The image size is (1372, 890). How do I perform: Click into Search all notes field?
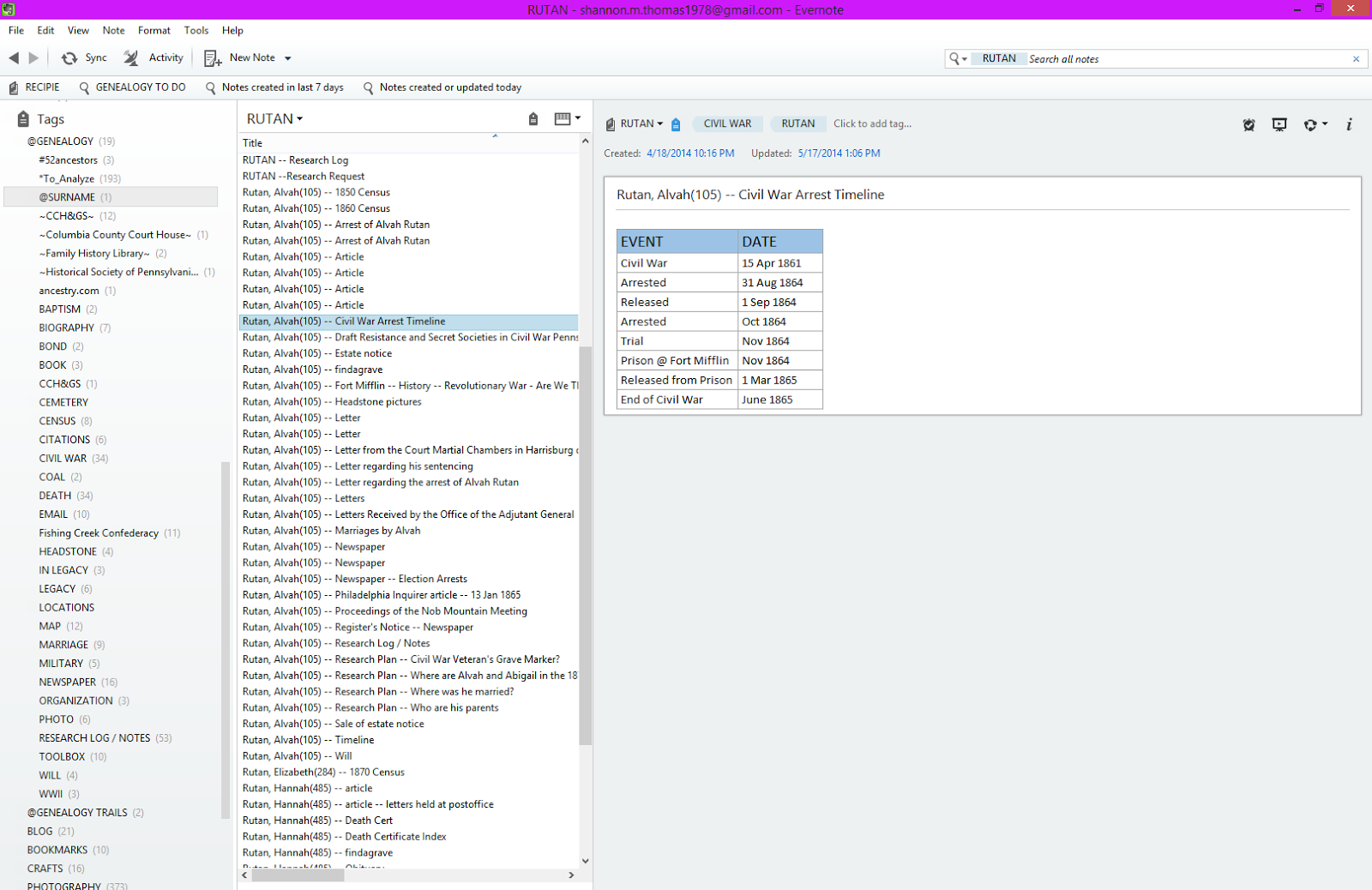[1187, 59]
